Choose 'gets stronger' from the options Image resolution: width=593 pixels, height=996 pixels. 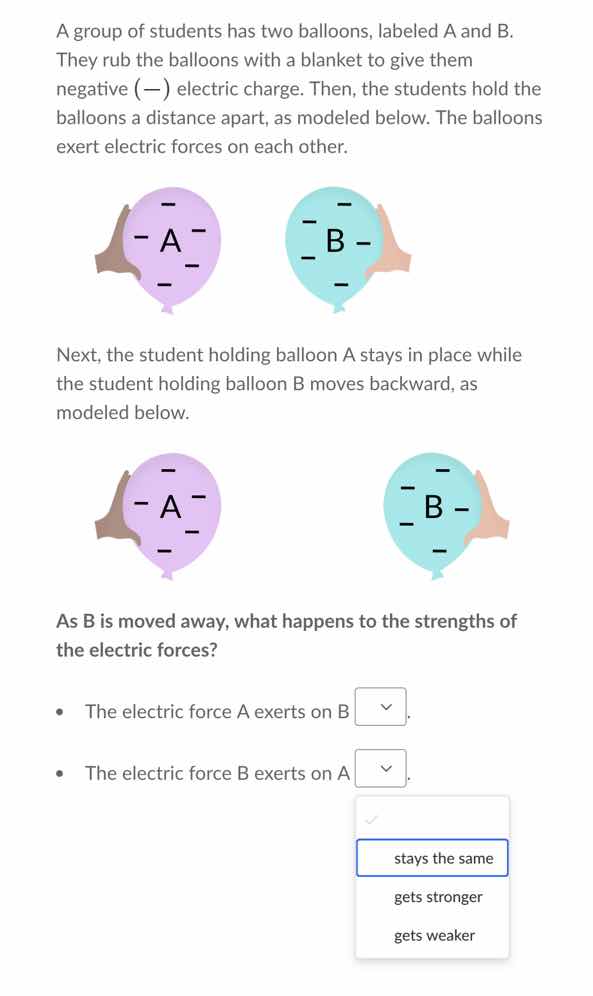(x=438, y=896)
